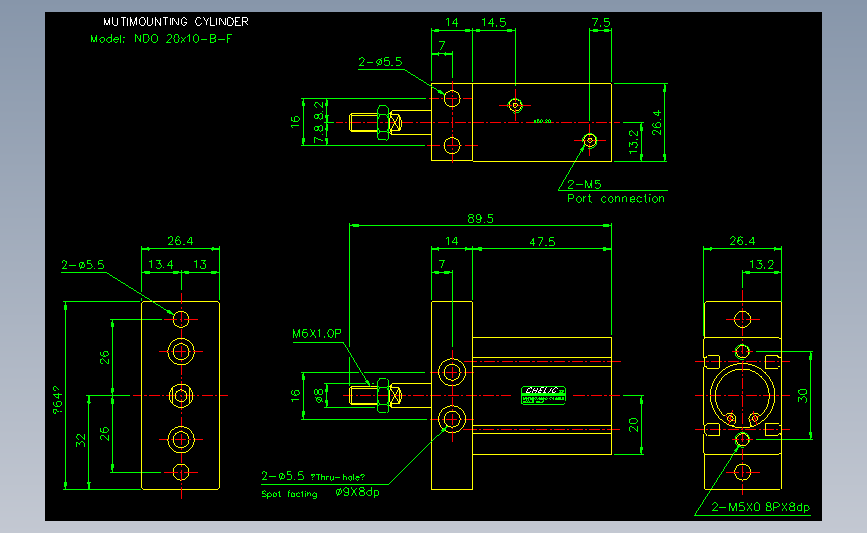Click the 'Spot facing' annotation

click(289, 494)
